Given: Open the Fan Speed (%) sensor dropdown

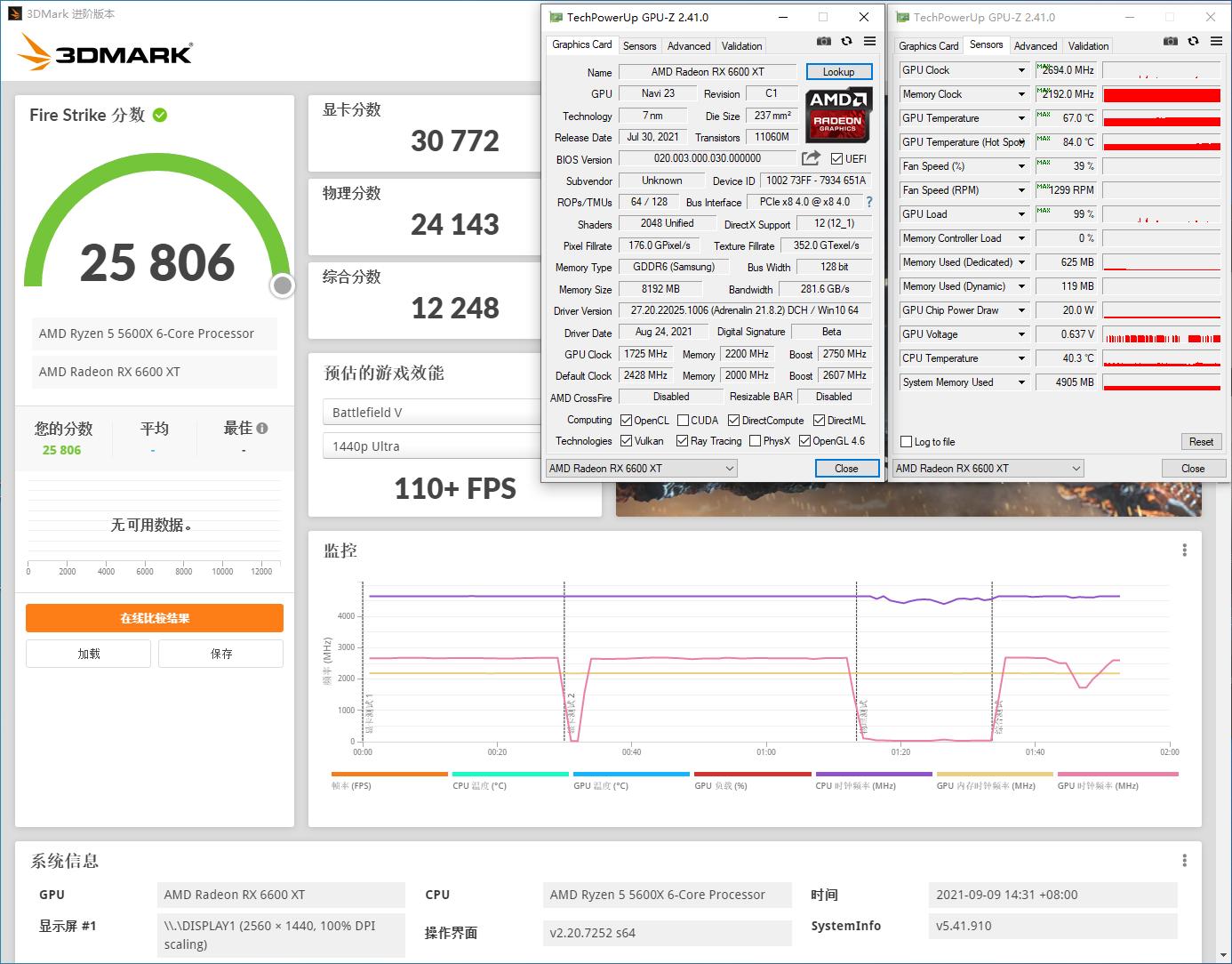Looking at the screenshot, I should [x=1021, y=166].
